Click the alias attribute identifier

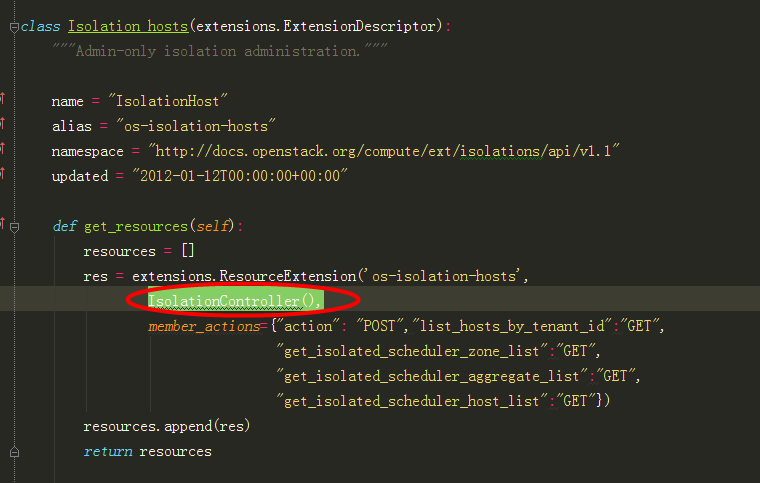[72, 126]
